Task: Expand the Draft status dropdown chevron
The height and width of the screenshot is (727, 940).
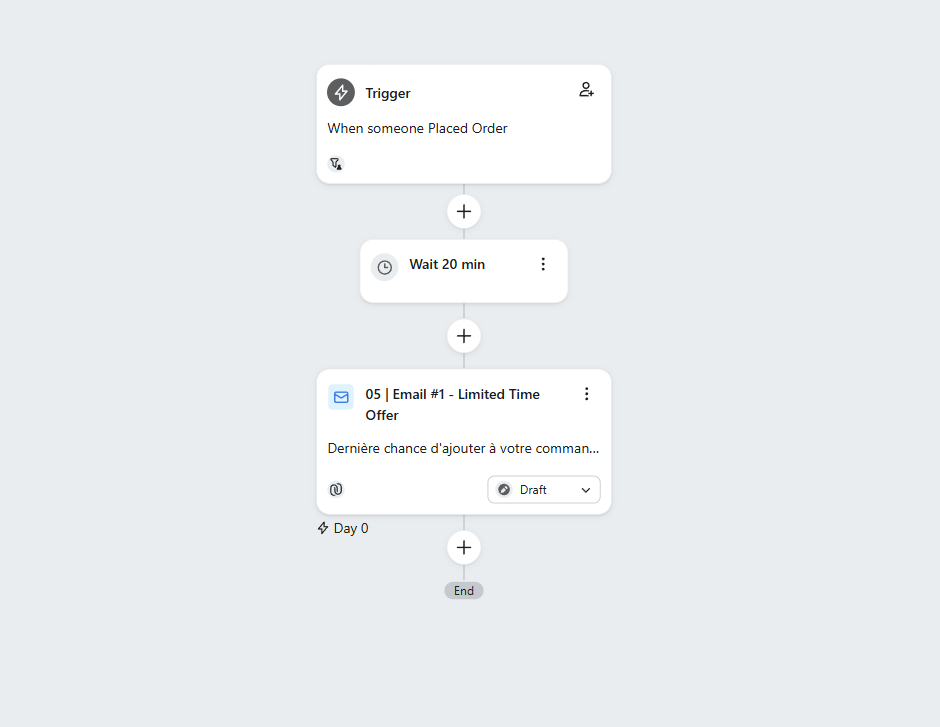Action: [x=586, y=490]
